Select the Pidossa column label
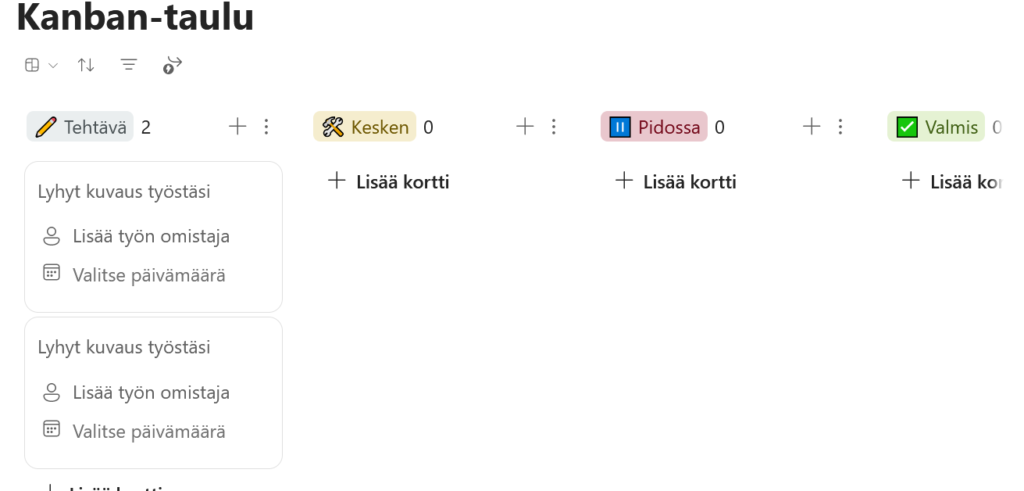1024x491 pixels. 654,127
